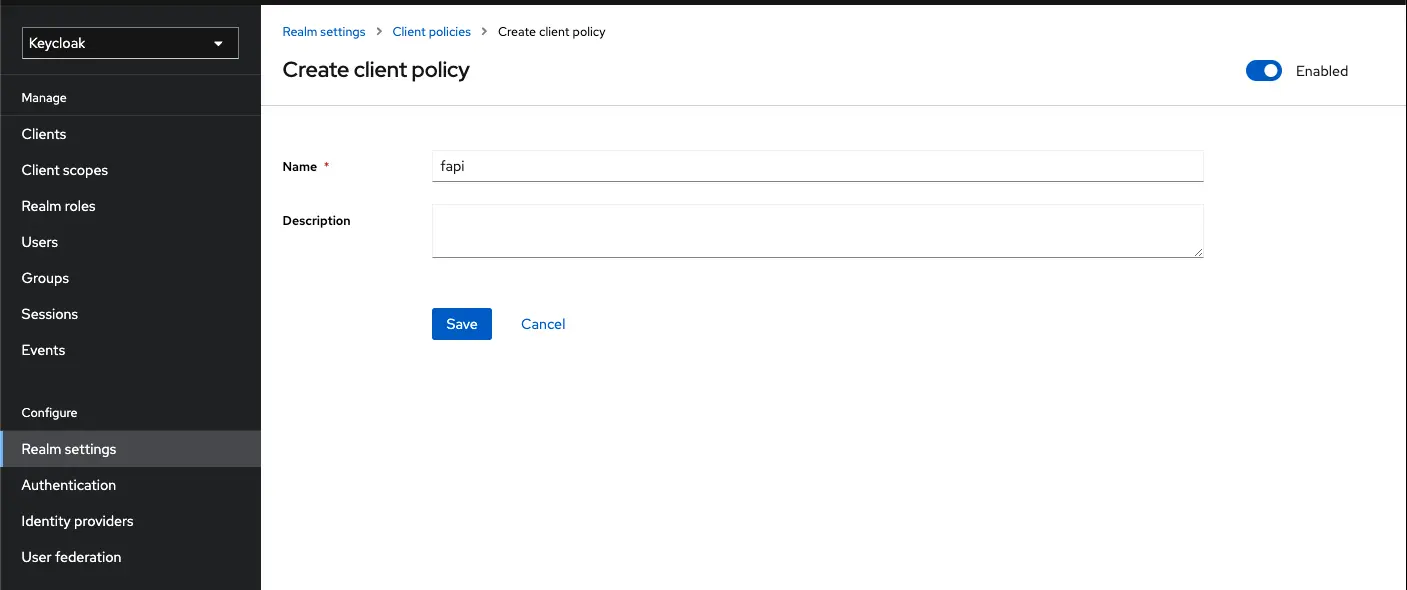1407x590 pixels.
Task: Select Groups from the sidebar
Action: (45, 277)
